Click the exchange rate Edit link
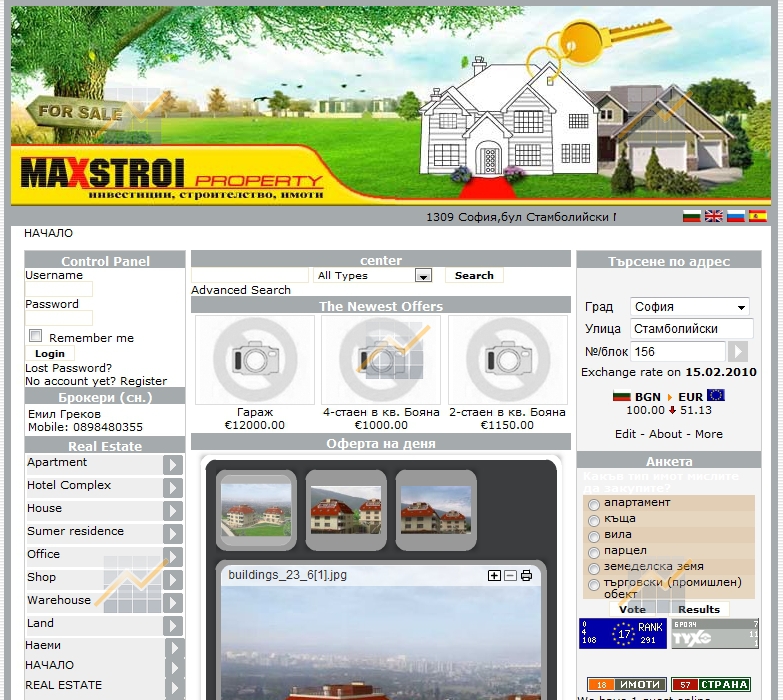Screen dimensions: 783x700 tap(625, 434)
